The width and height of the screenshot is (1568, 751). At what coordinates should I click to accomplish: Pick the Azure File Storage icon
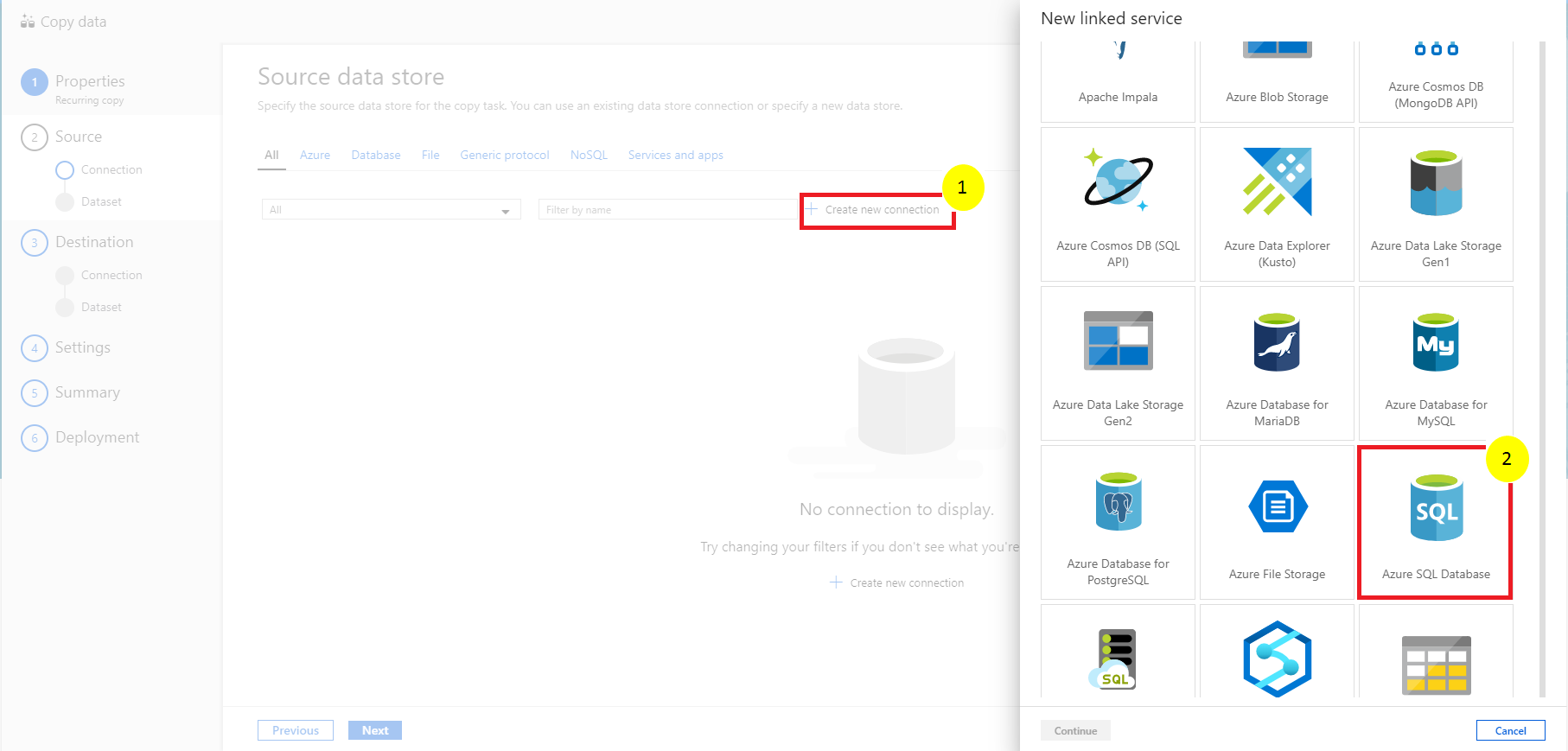[x=1278, y=506]
